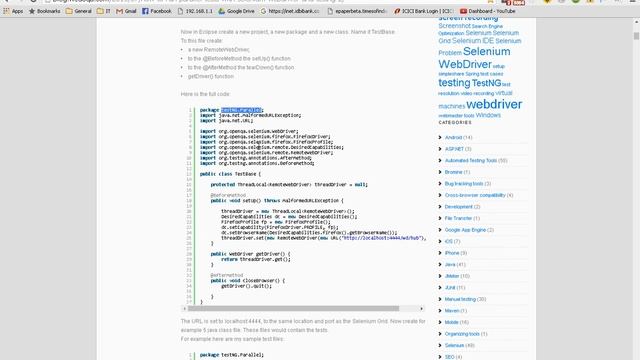
Task: Open the SEO category
Action: coord(449,357)
